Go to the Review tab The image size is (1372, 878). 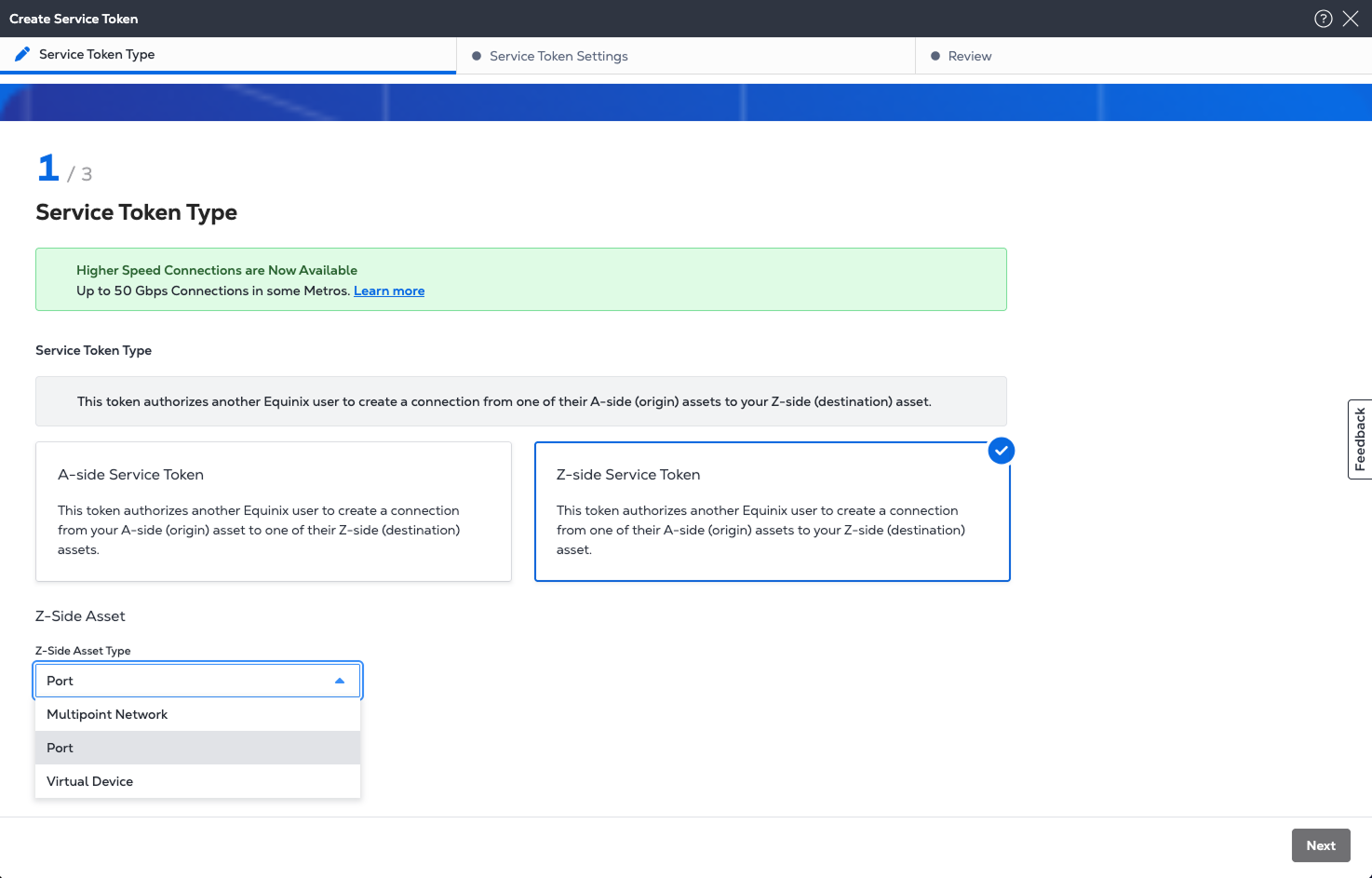(969, 56)
